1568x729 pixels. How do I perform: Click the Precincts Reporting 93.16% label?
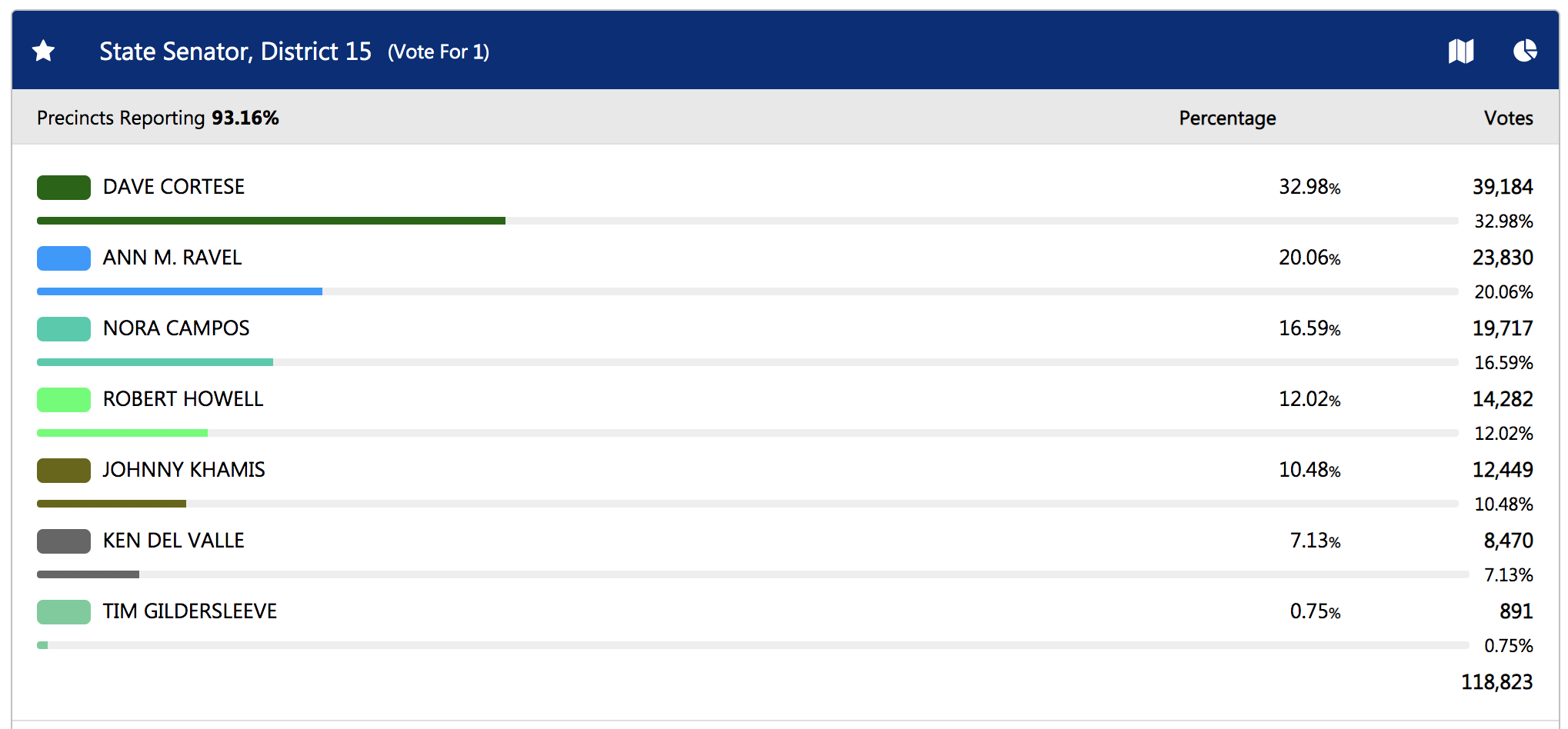pos(157,118)
